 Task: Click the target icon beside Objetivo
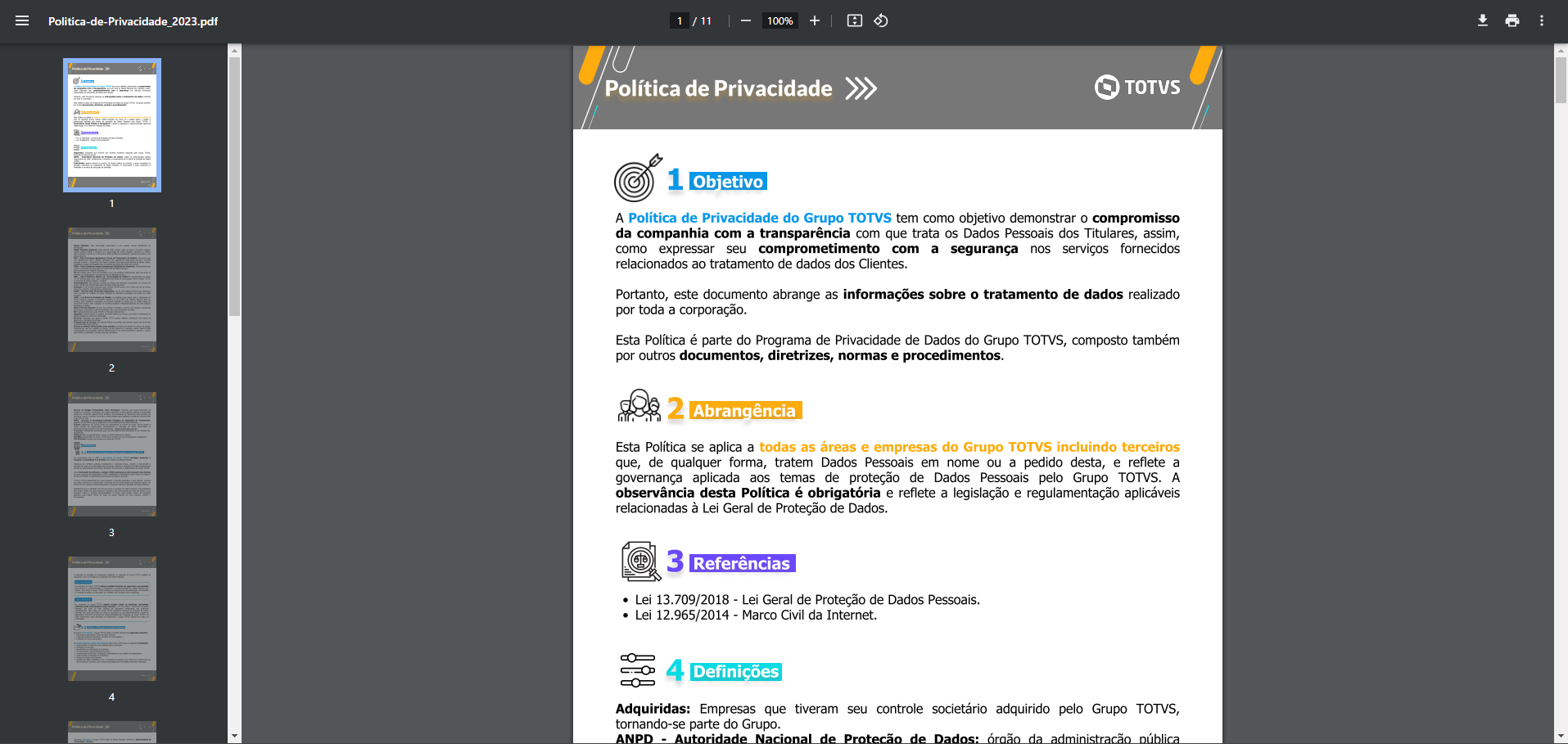click(638, 178)
